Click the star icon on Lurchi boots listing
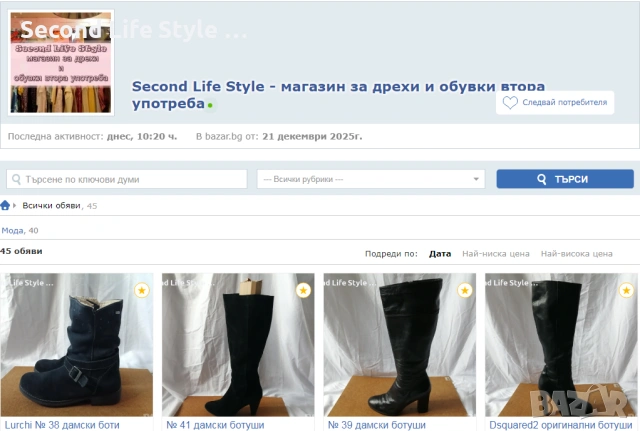This screenshot has width=640, height=431. (141, 290)
